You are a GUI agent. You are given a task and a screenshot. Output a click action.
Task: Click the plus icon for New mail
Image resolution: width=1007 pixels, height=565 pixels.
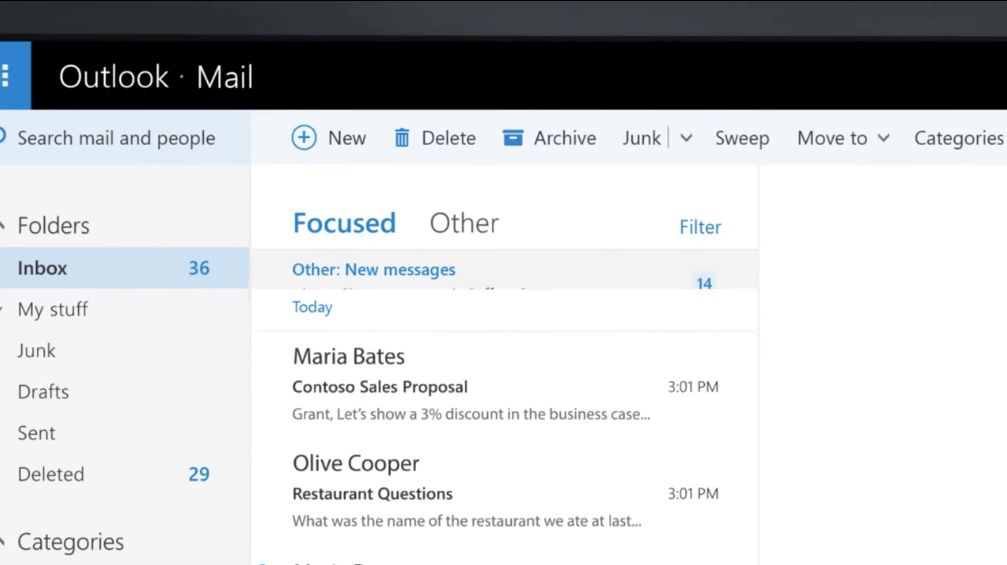(304, 137)
